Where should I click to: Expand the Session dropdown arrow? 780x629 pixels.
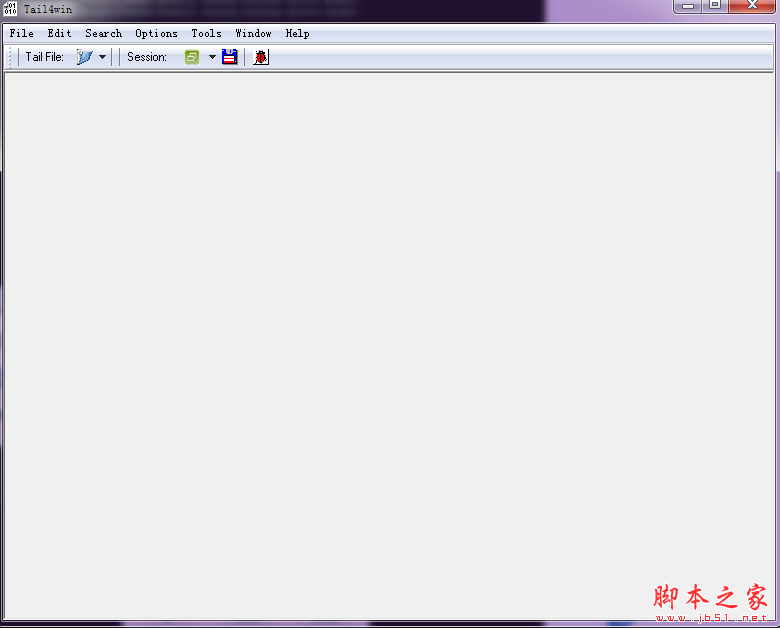(x=212, y=57)
